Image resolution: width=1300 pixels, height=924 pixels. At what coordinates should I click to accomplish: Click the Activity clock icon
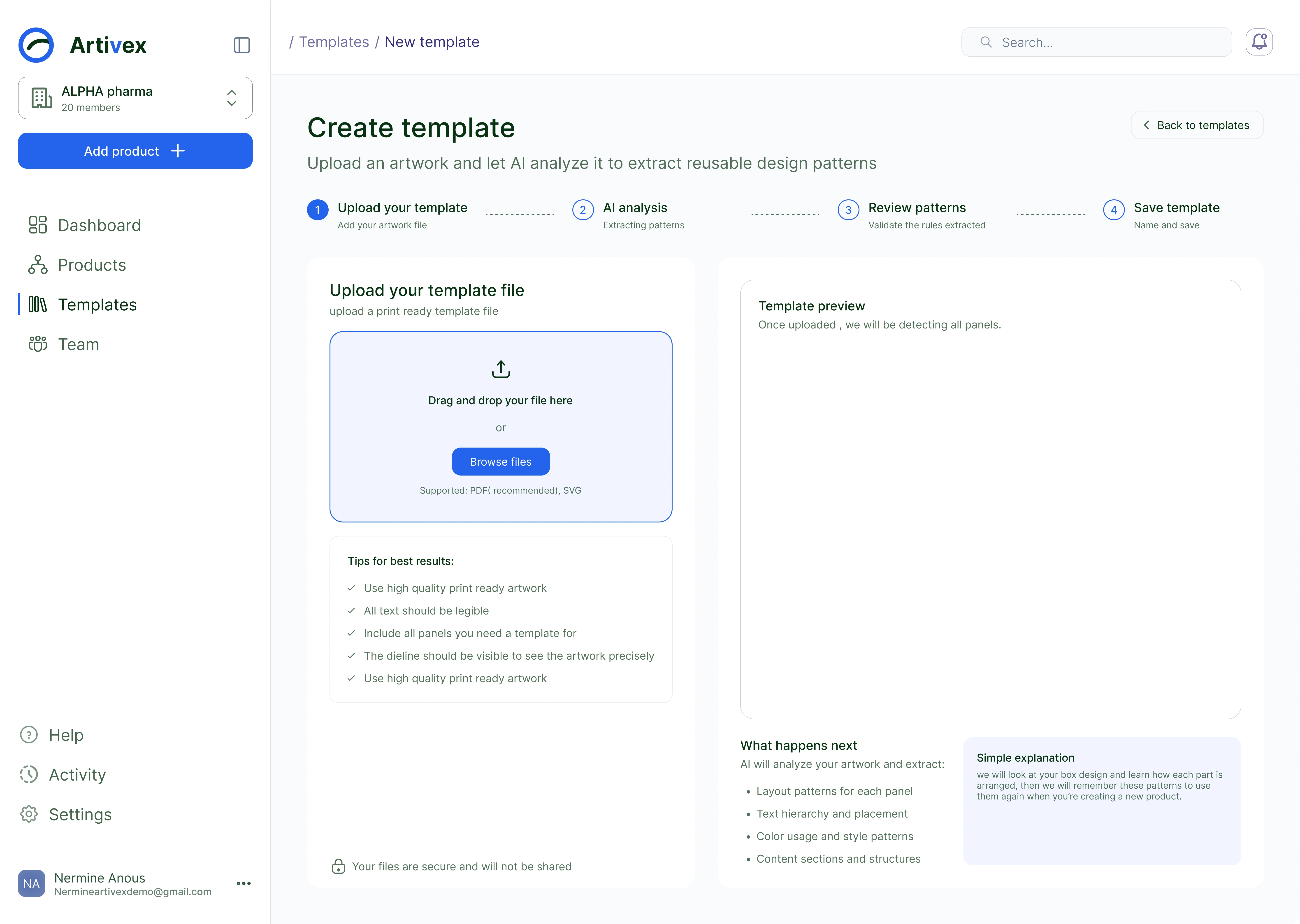[29, 774]
